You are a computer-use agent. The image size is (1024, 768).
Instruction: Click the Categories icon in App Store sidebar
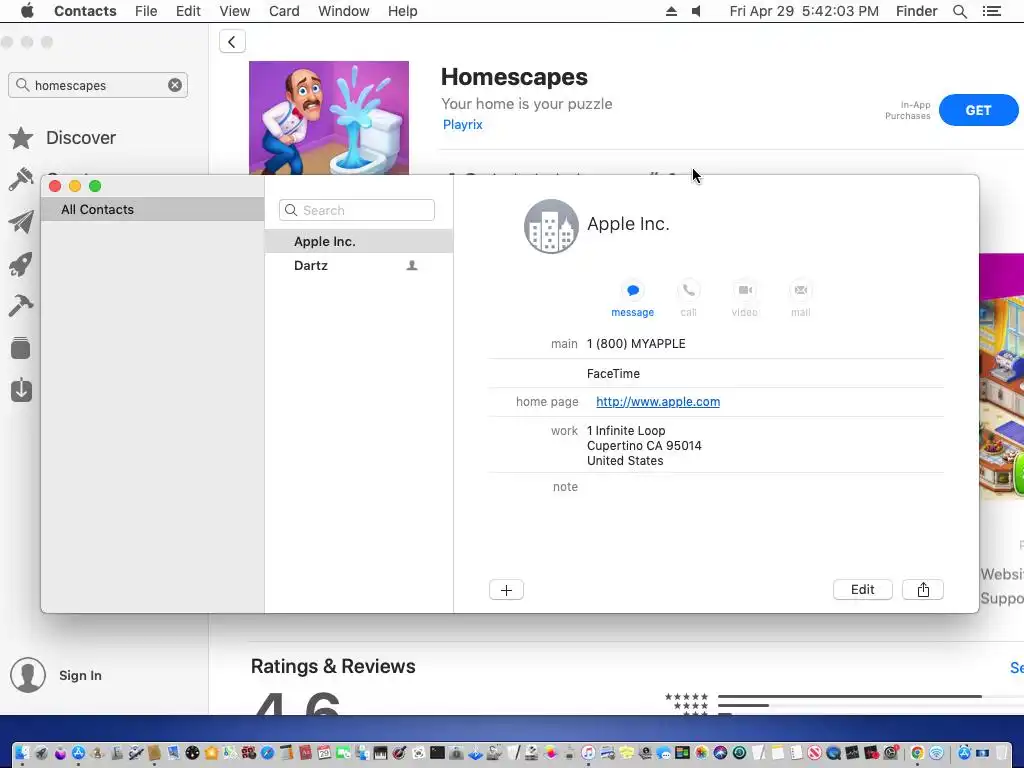[21, 348]
